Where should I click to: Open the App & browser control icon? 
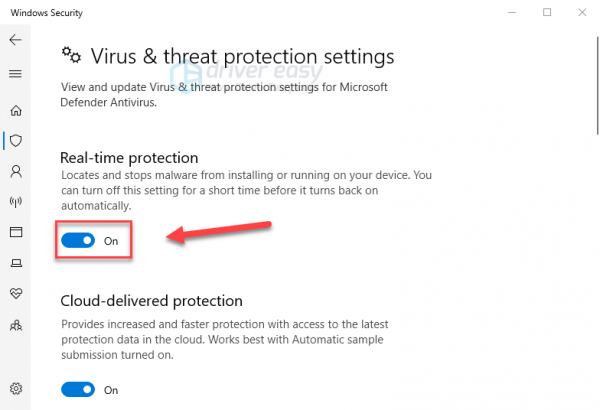pos(16,232)
